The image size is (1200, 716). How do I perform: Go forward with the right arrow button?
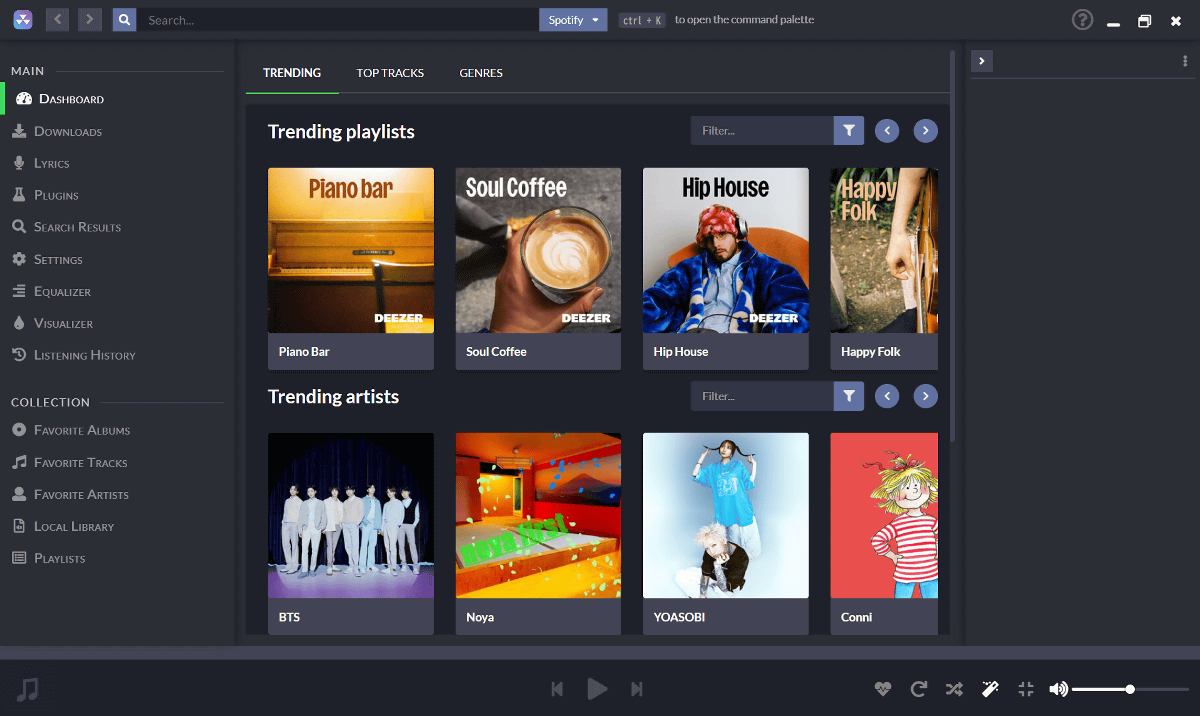coord(90,19)
